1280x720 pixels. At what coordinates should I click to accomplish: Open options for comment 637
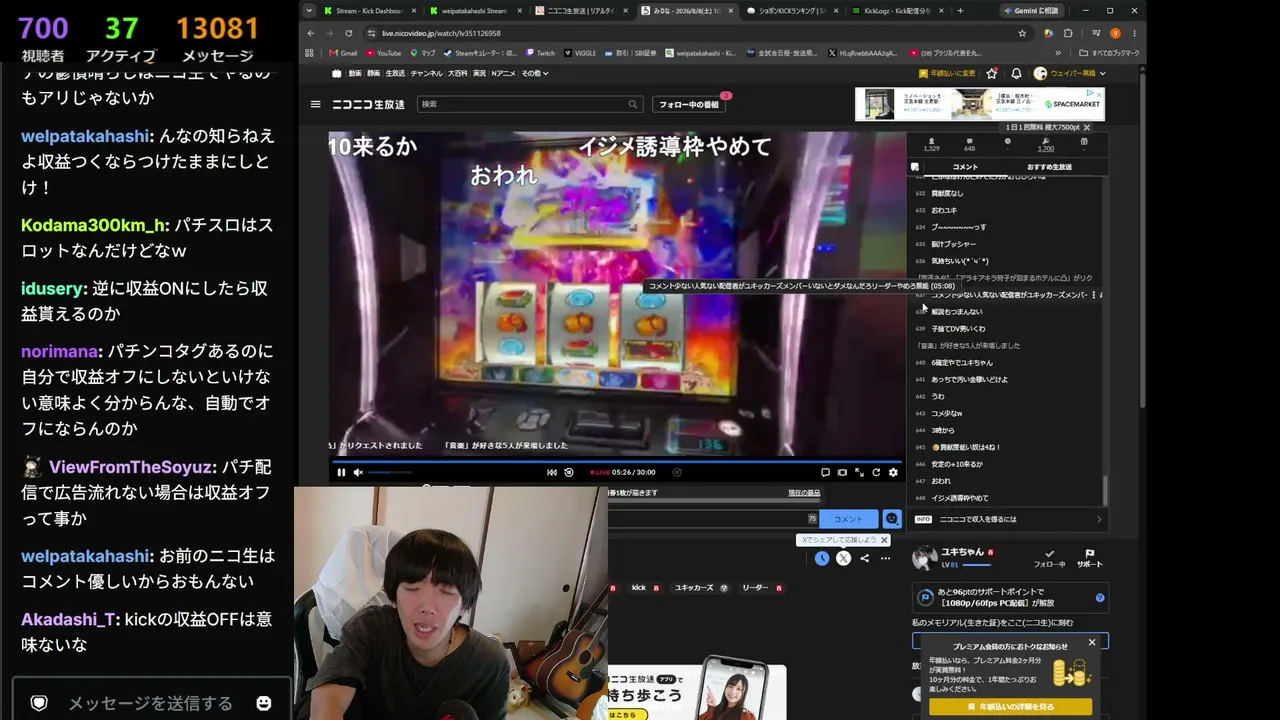(1093, 295)
